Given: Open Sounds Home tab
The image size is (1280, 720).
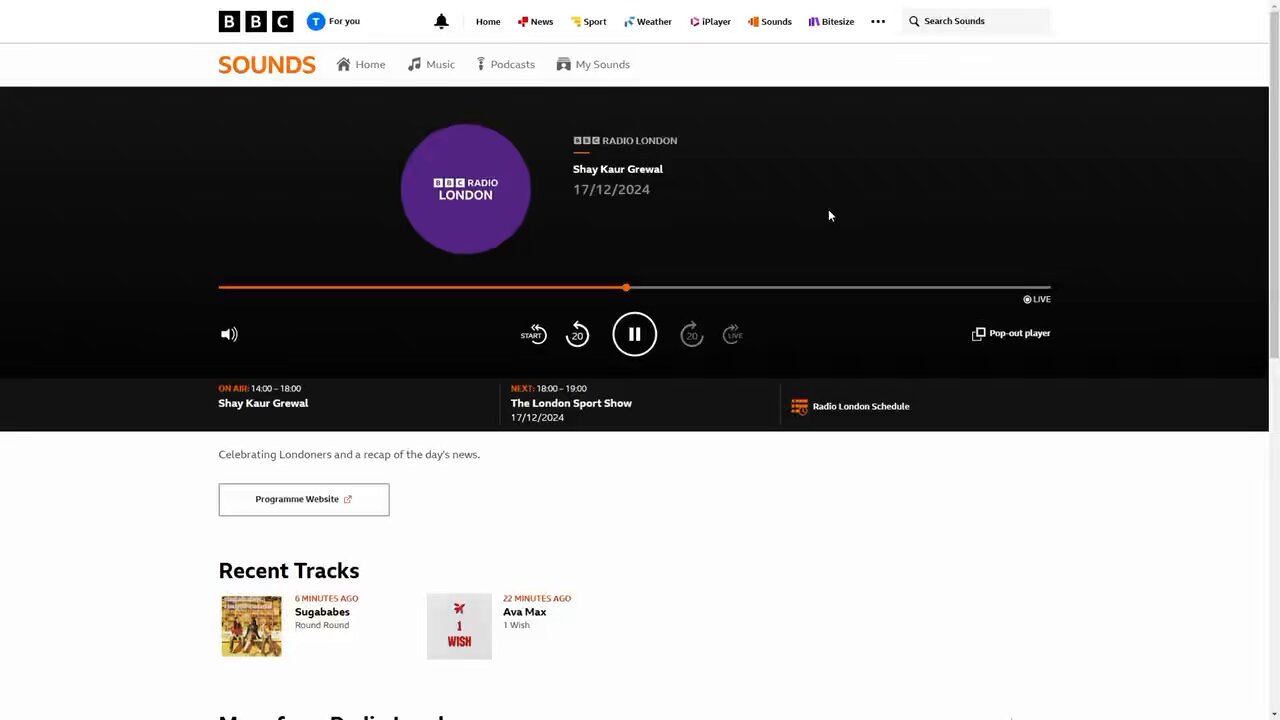Looking at the screenshot, I should coord(361,64).
